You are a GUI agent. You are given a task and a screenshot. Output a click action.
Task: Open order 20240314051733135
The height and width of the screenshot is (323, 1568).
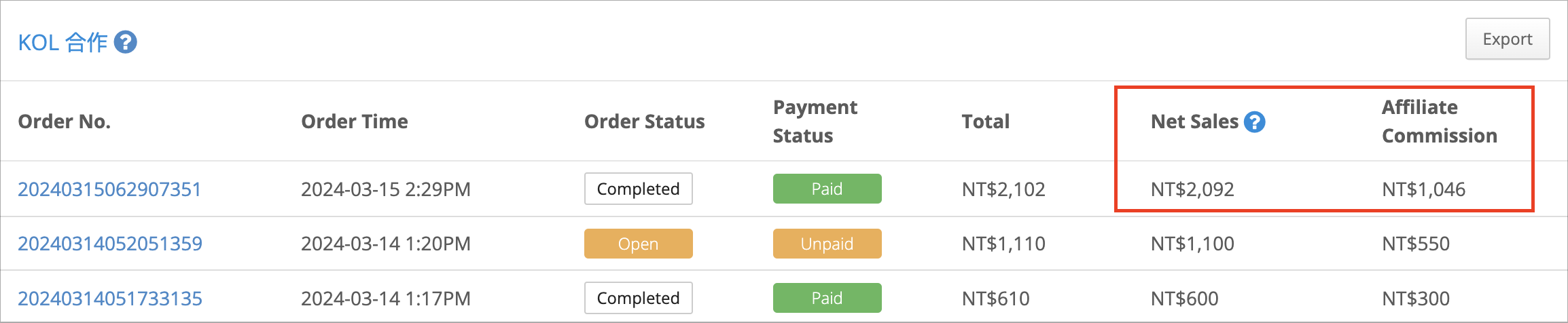[110, 298]
